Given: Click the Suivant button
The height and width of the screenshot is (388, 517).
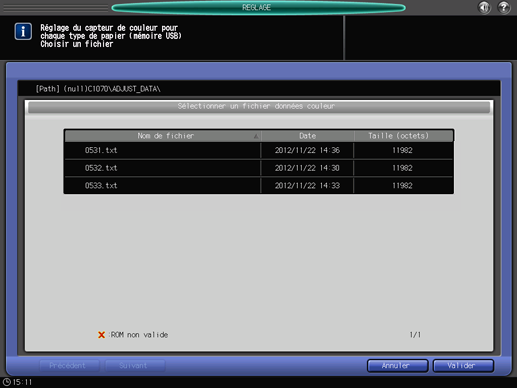Looking at the screenshot, I should tap(135, 366).
